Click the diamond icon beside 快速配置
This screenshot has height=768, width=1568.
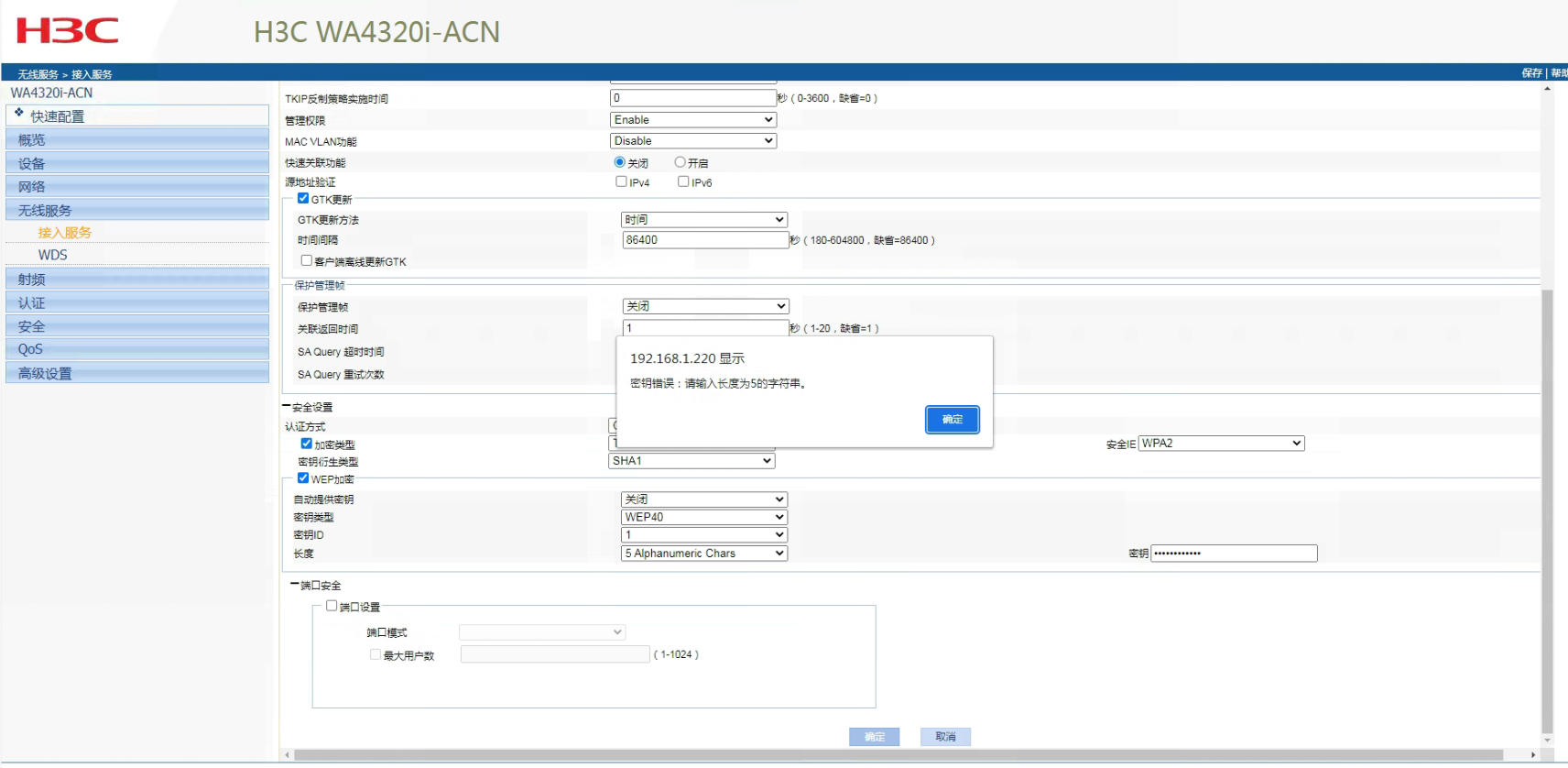click(18, 113)
